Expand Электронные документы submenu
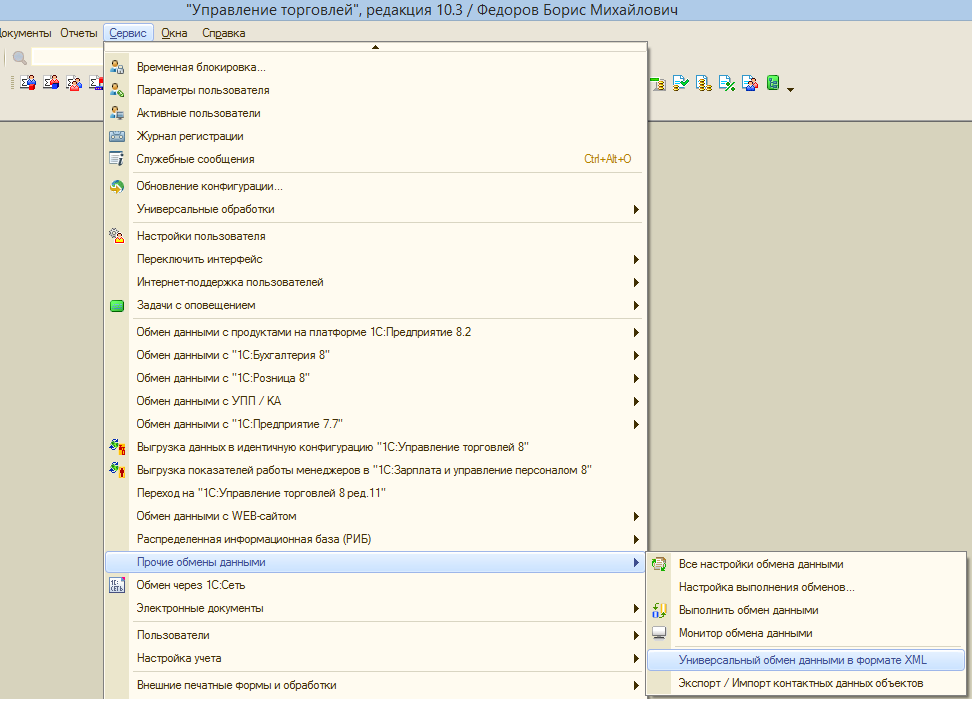The height and width of the screenshot is (701, 973). pos(376,608)
